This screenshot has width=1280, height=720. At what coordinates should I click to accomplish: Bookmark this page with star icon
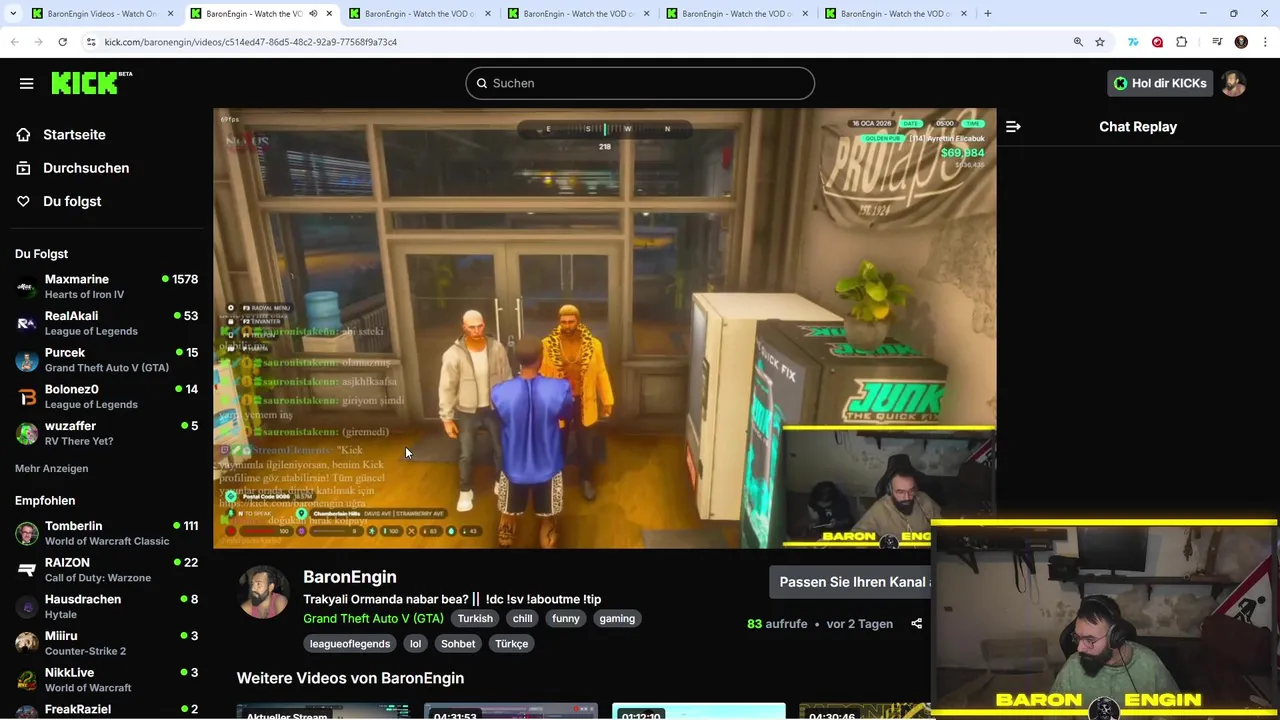click(1100, 42)
